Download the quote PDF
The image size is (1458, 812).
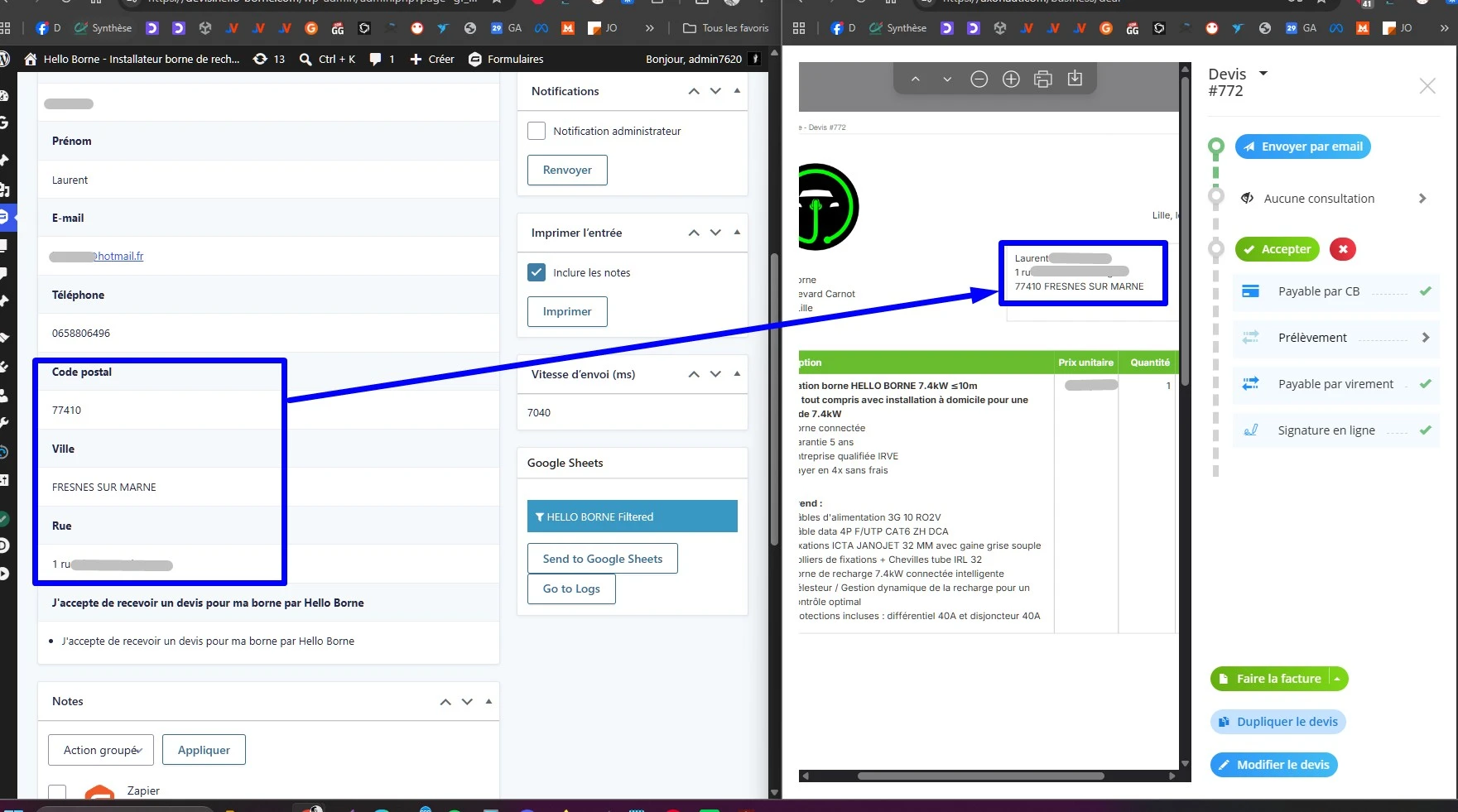coord(1075,79)
